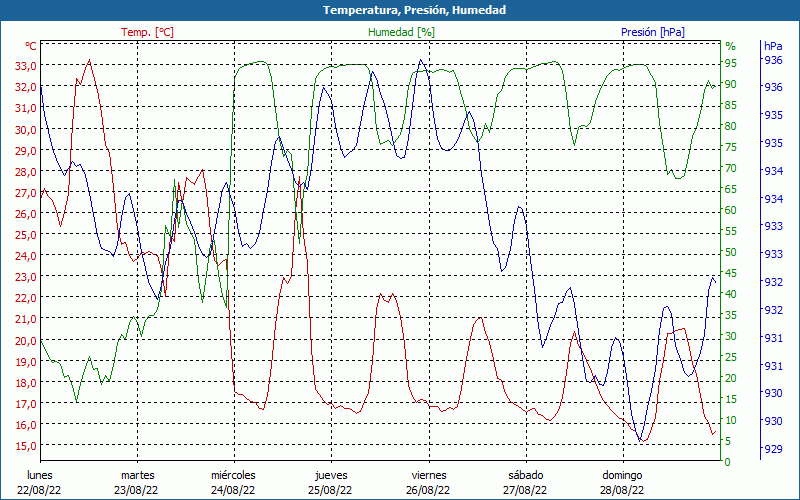The height and width of the screenshot is (500, 800).
Task: Click the "°C" unit atop the temperature axis
Action: click(x=31, y=46)
